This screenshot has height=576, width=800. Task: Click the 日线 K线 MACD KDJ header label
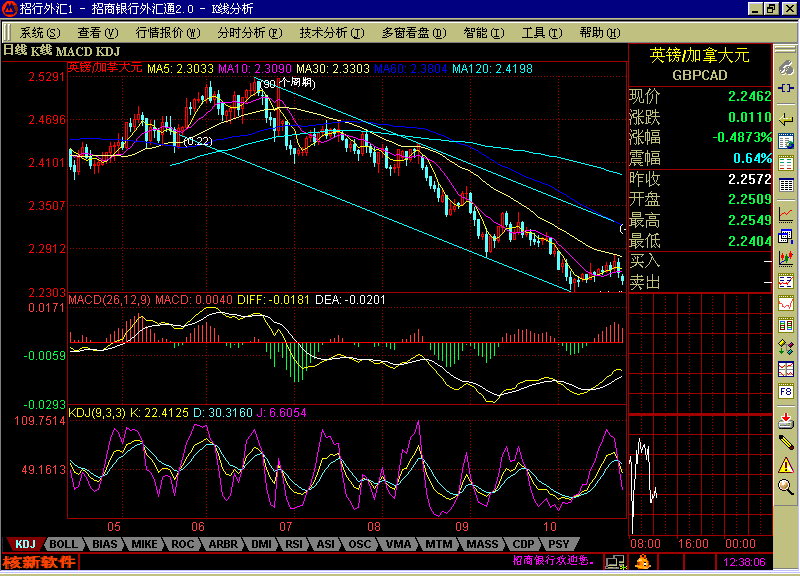(62, 51)
